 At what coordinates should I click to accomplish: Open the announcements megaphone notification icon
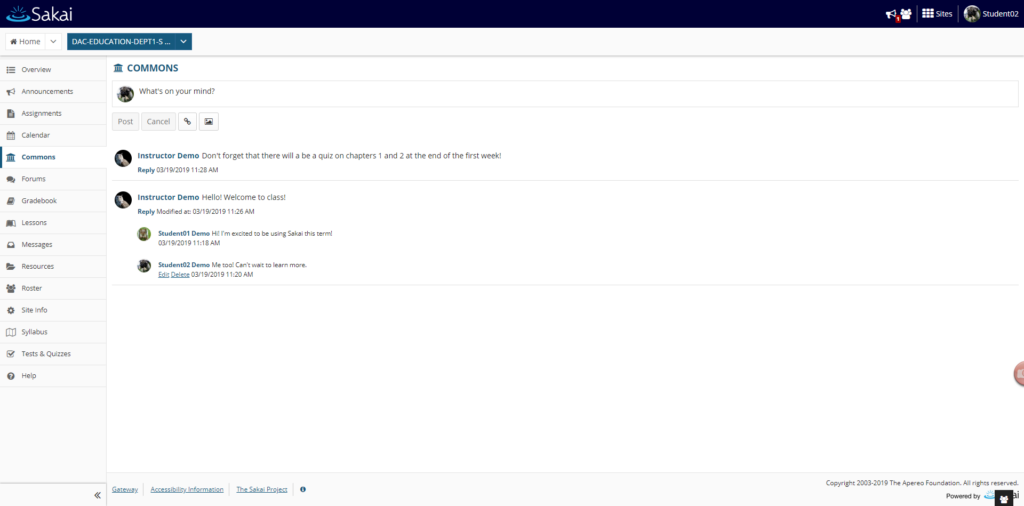(891, 14)
